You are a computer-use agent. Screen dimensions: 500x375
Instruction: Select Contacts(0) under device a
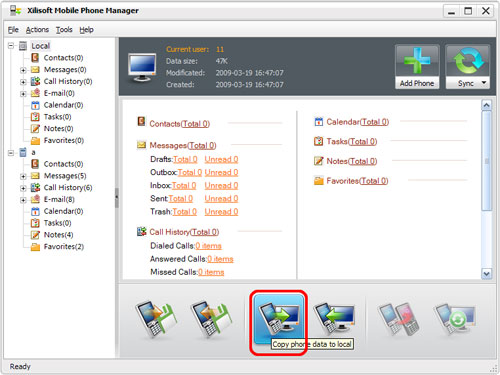[x=63, y=164]
